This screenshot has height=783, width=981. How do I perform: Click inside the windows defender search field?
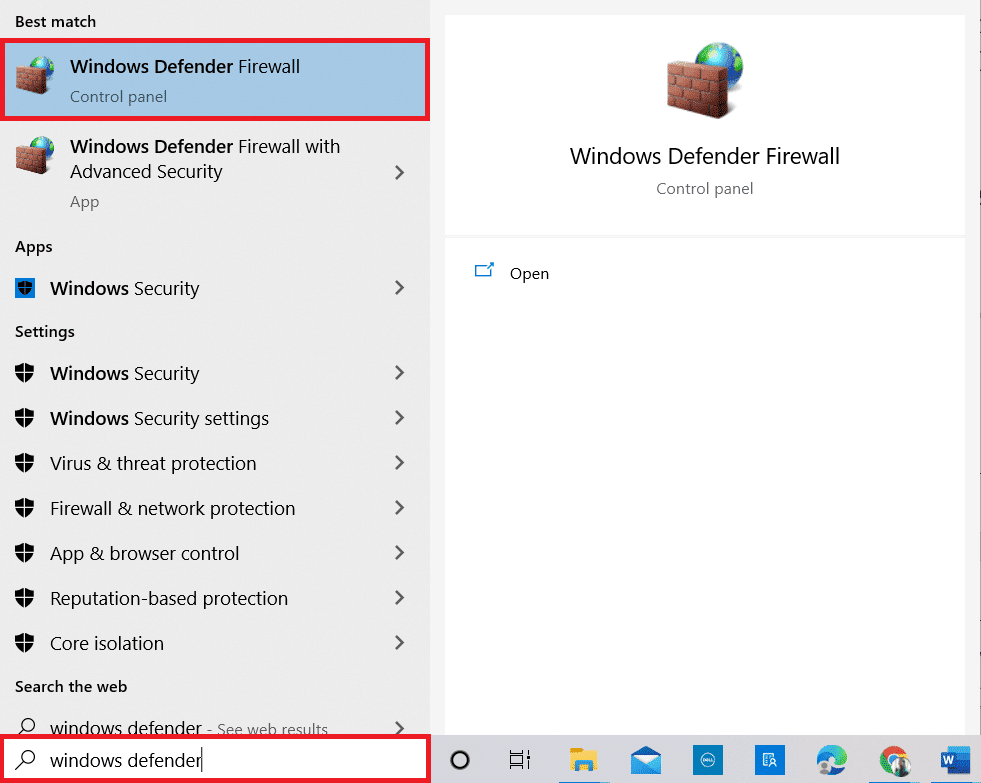point(200,760)
